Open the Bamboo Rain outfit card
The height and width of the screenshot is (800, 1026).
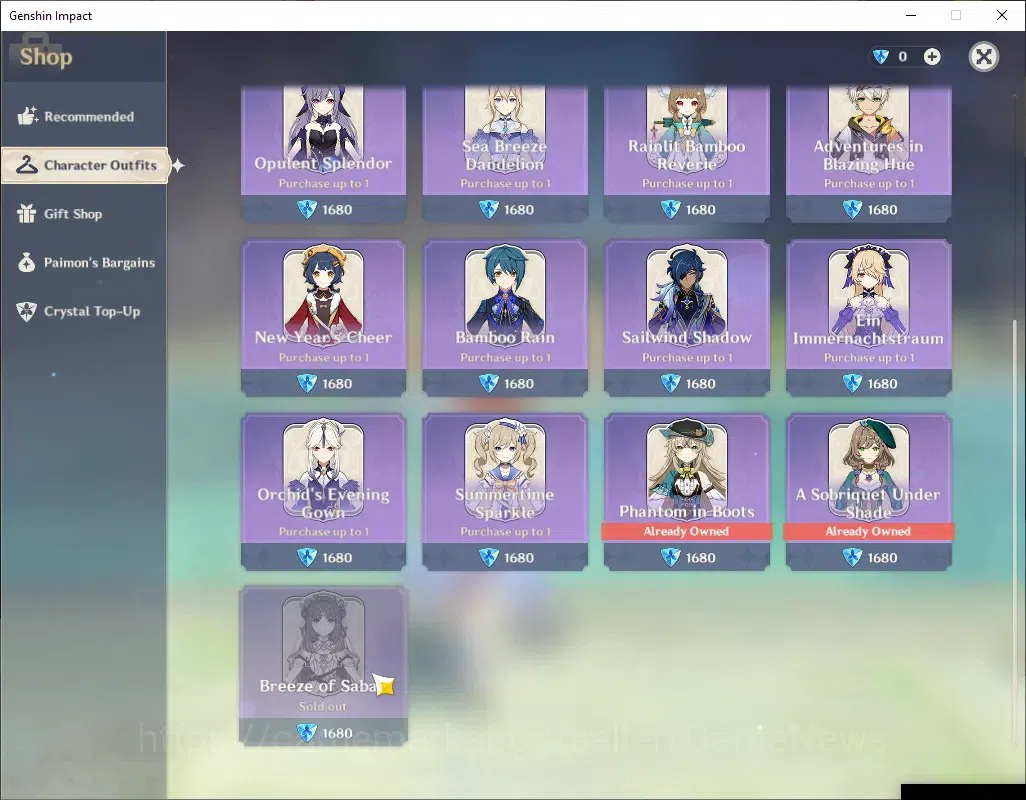click(505, 318)
